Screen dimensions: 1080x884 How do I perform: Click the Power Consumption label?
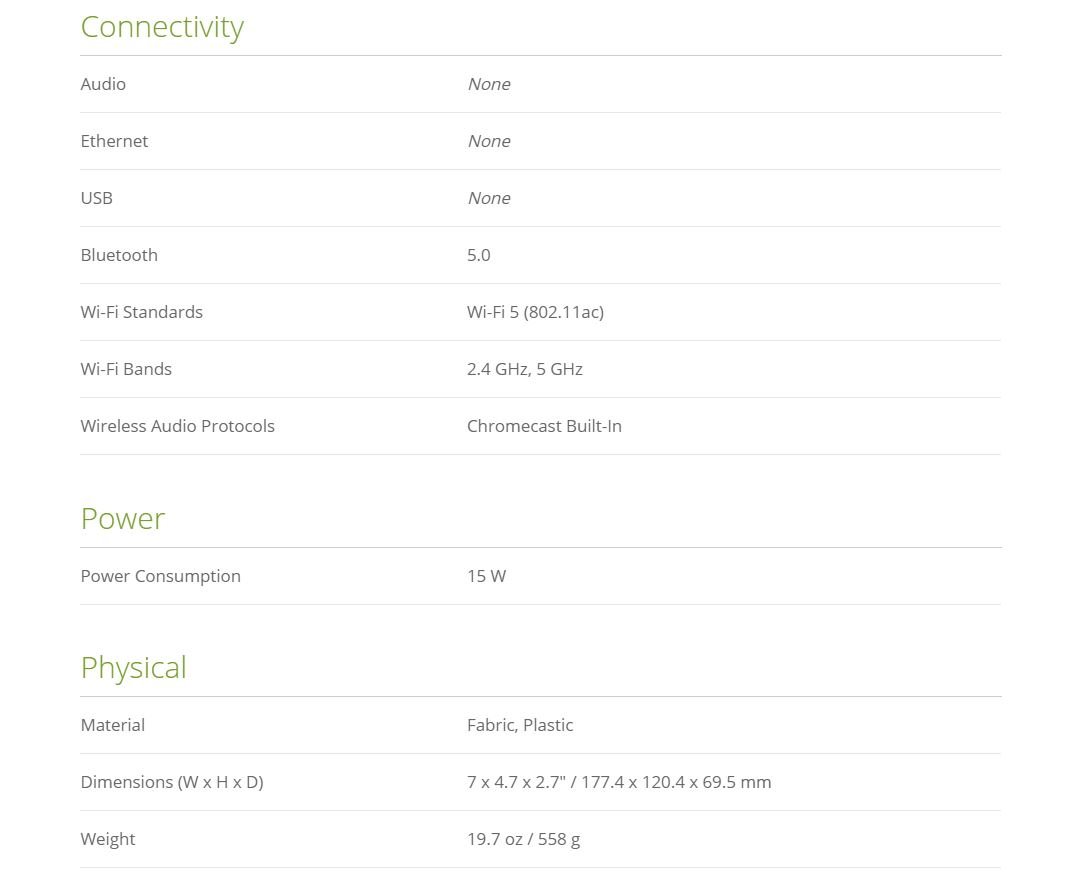click(161, 576)
